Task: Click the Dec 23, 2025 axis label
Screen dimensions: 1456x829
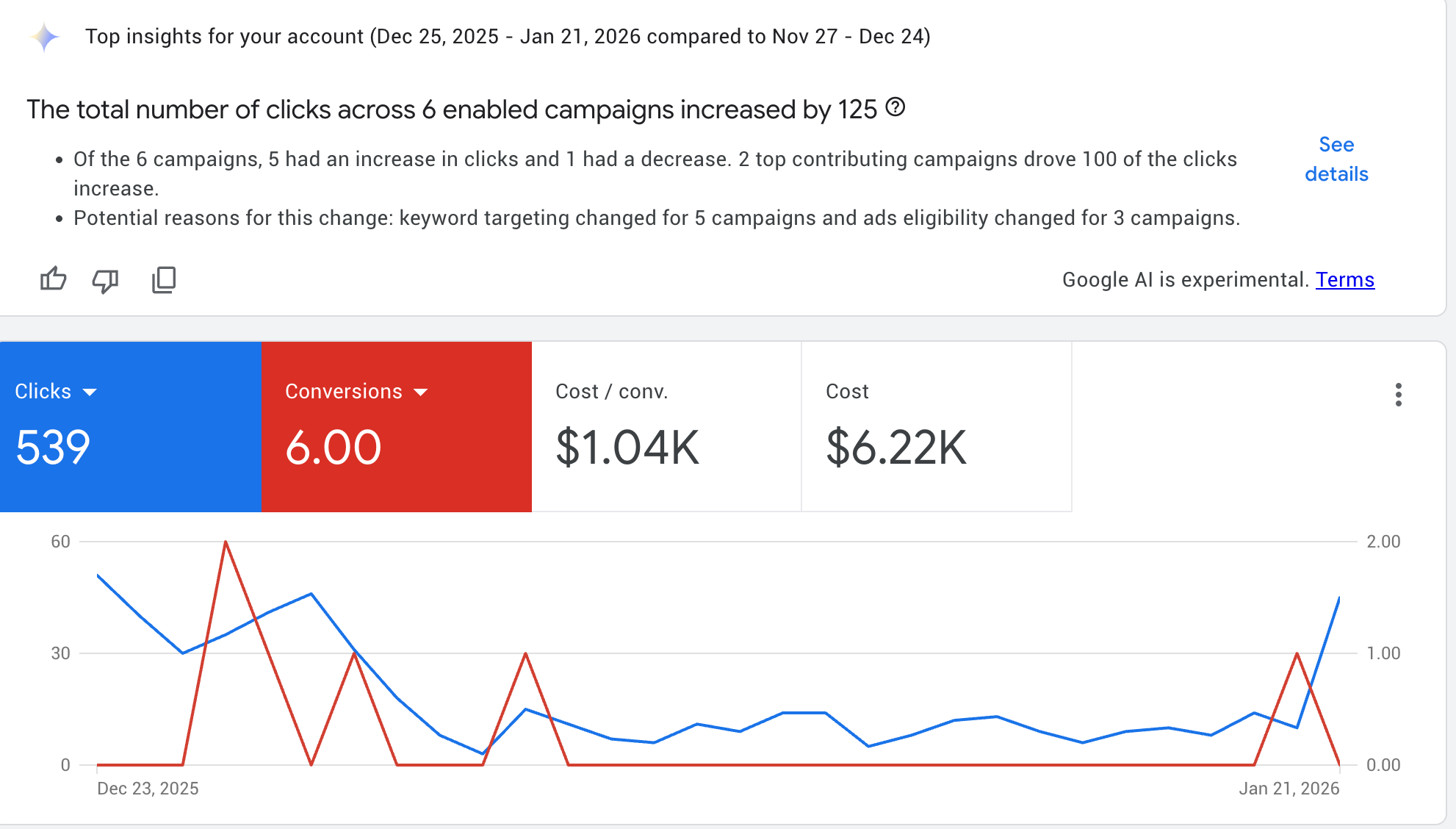Action: coord(148,789)
